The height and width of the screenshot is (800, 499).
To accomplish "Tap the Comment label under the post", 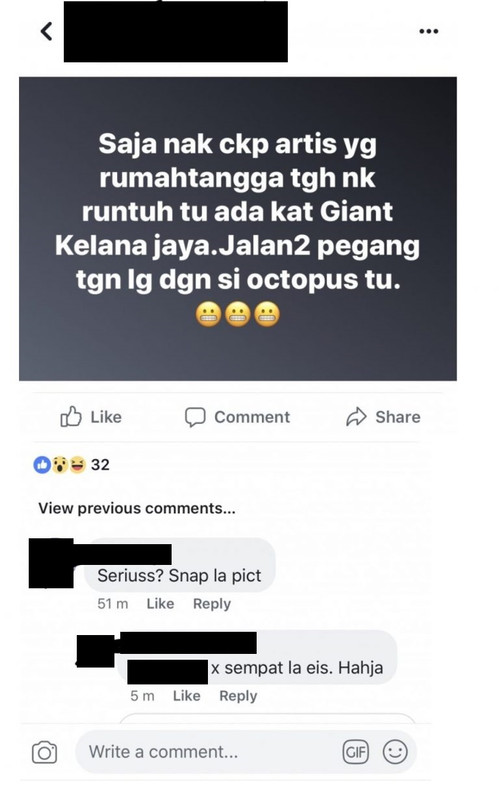I will click(x=252, y=417).
